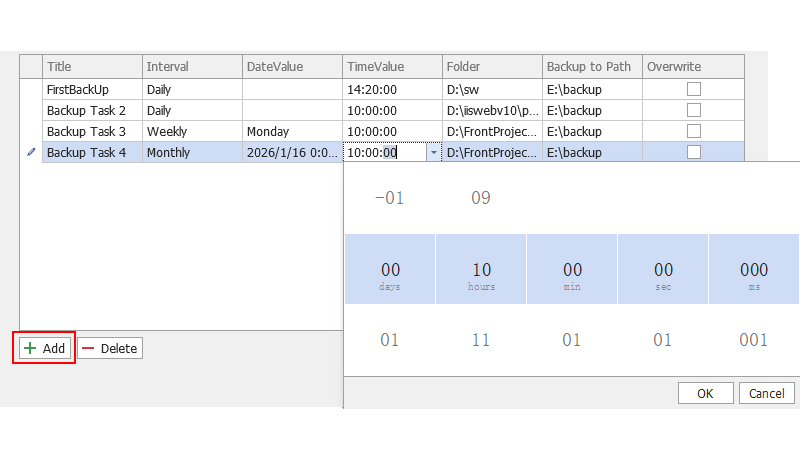
Task: Select 09 in the hours spinner
Action: tap(481, 198)
